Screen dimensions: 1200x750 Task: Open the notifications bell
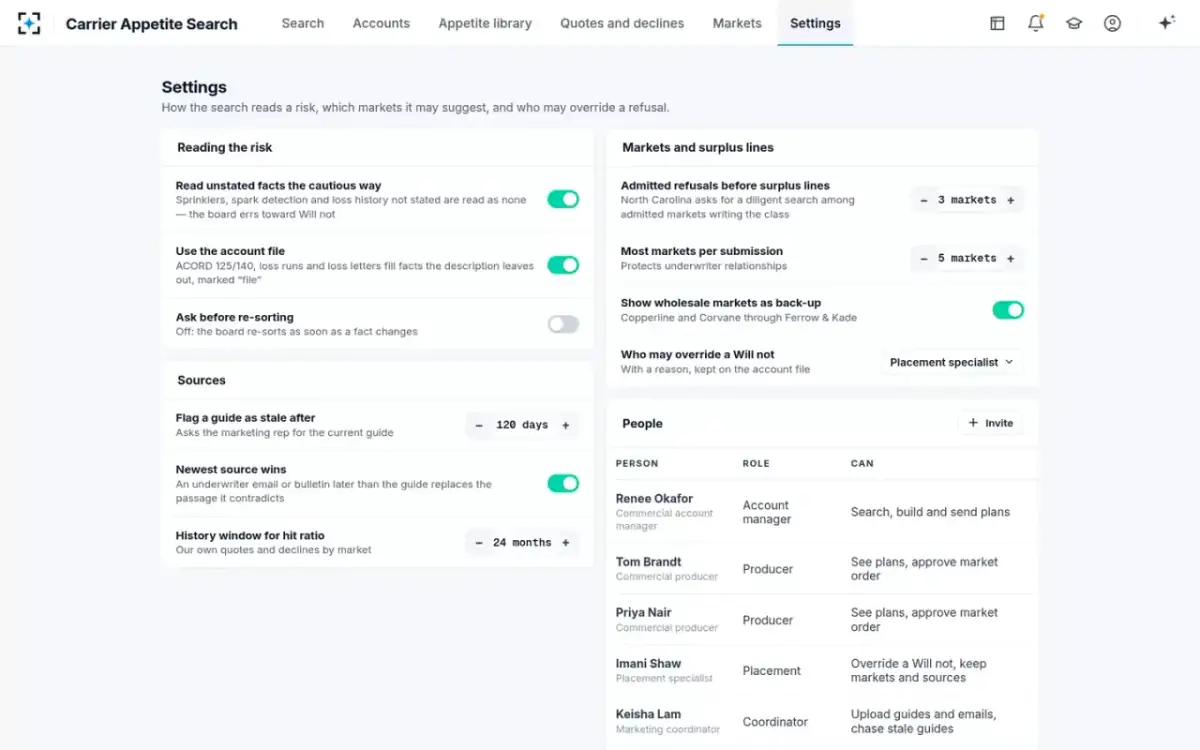click(1036, 23)
